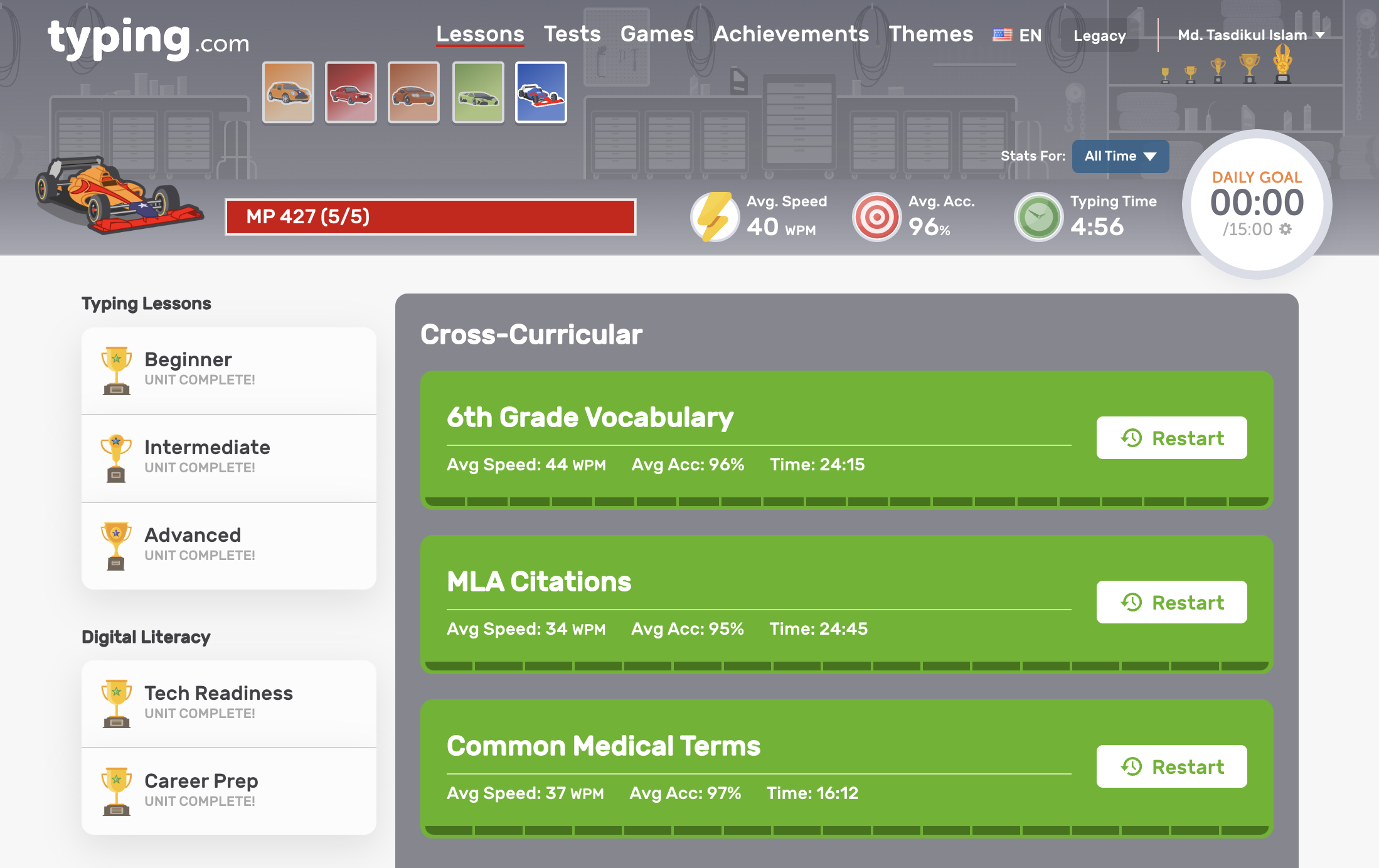1379x868 pixels.
Task: Click the green clock Typing Time icon
Action: (1038, 217)
